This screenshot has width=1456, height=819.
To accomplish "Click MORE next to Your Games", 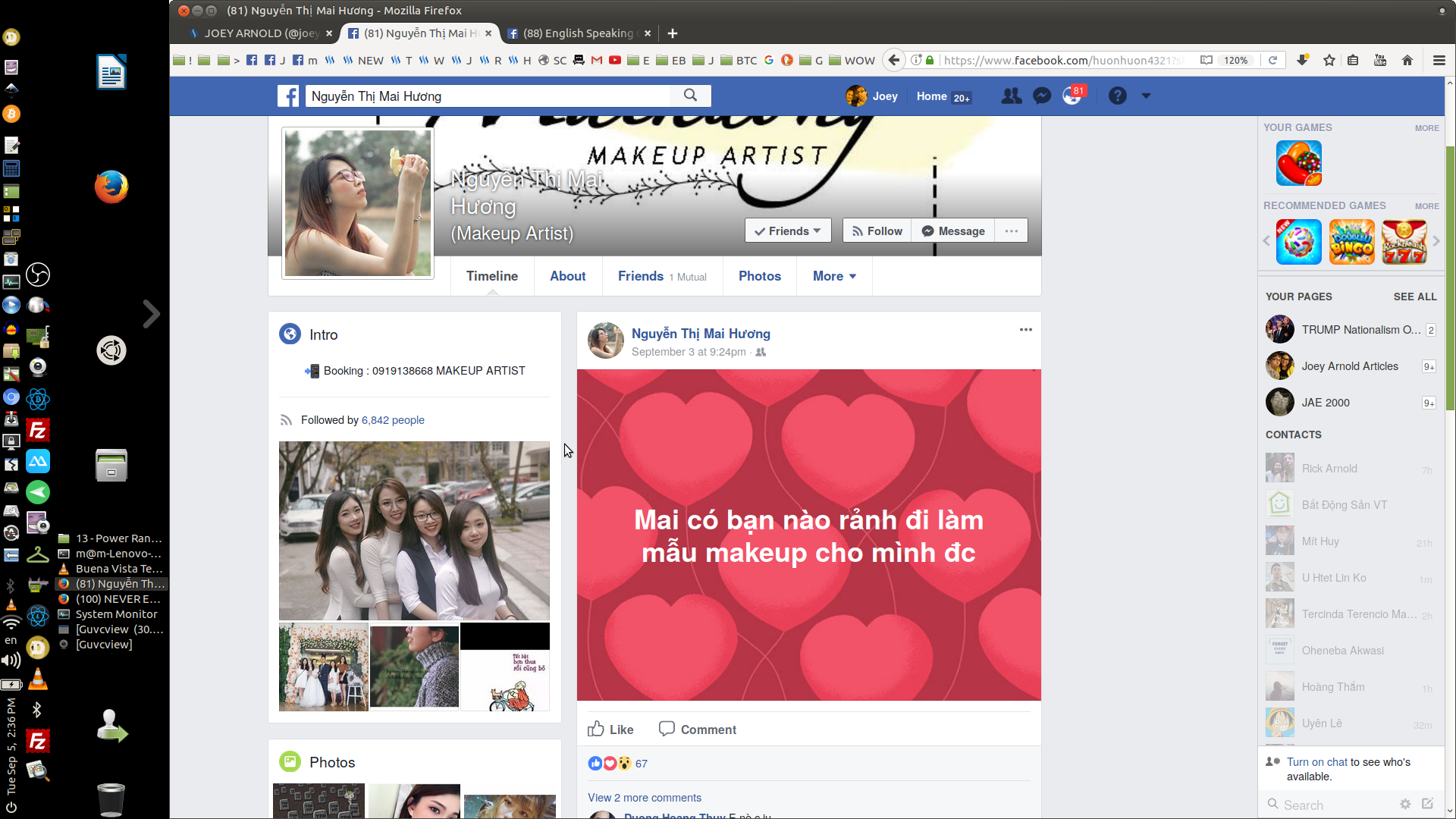I will (1426, 128).
